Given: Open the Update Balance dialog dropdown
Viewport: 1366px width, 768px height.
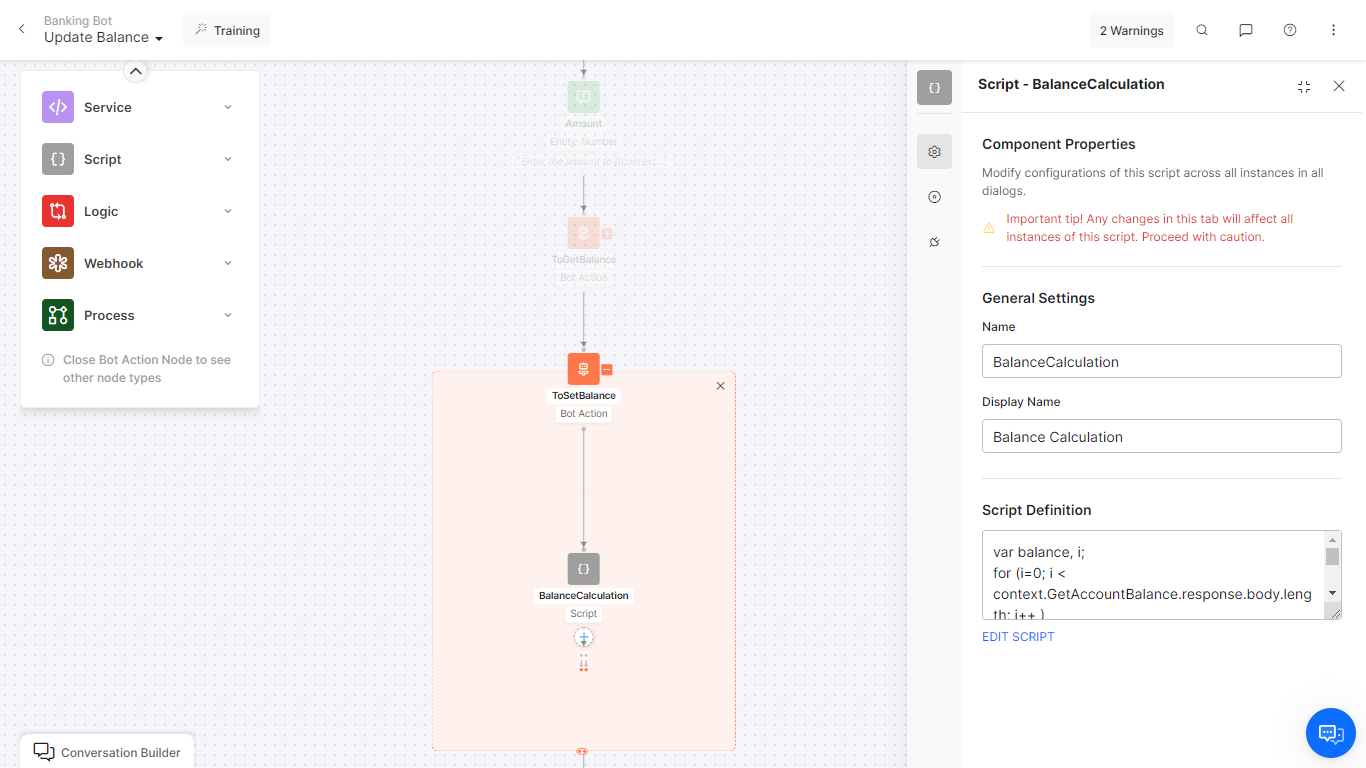Looking at the screenshot, I should tap(103, 37).
